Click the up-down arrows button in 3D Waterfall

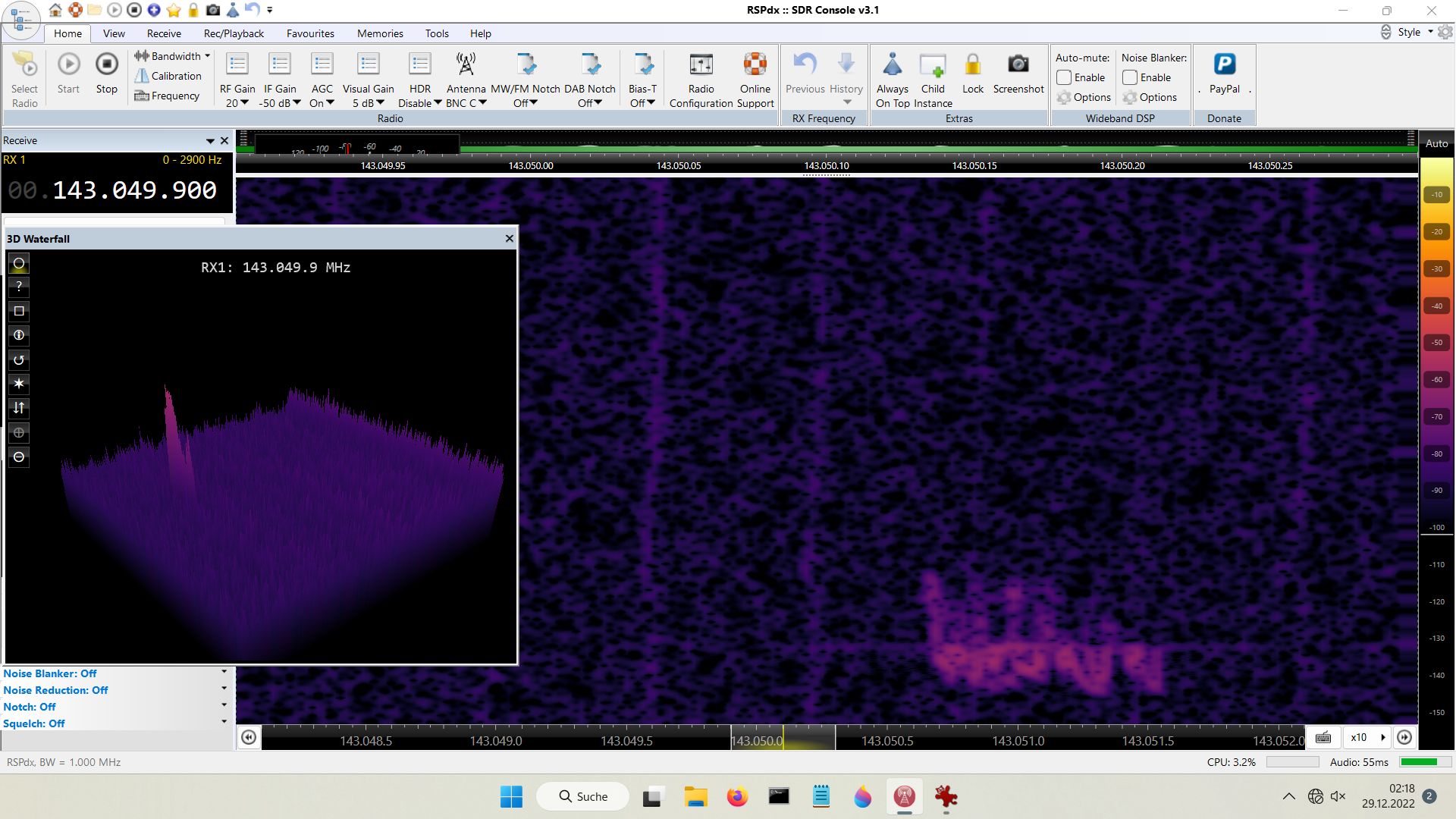(19, 408)
